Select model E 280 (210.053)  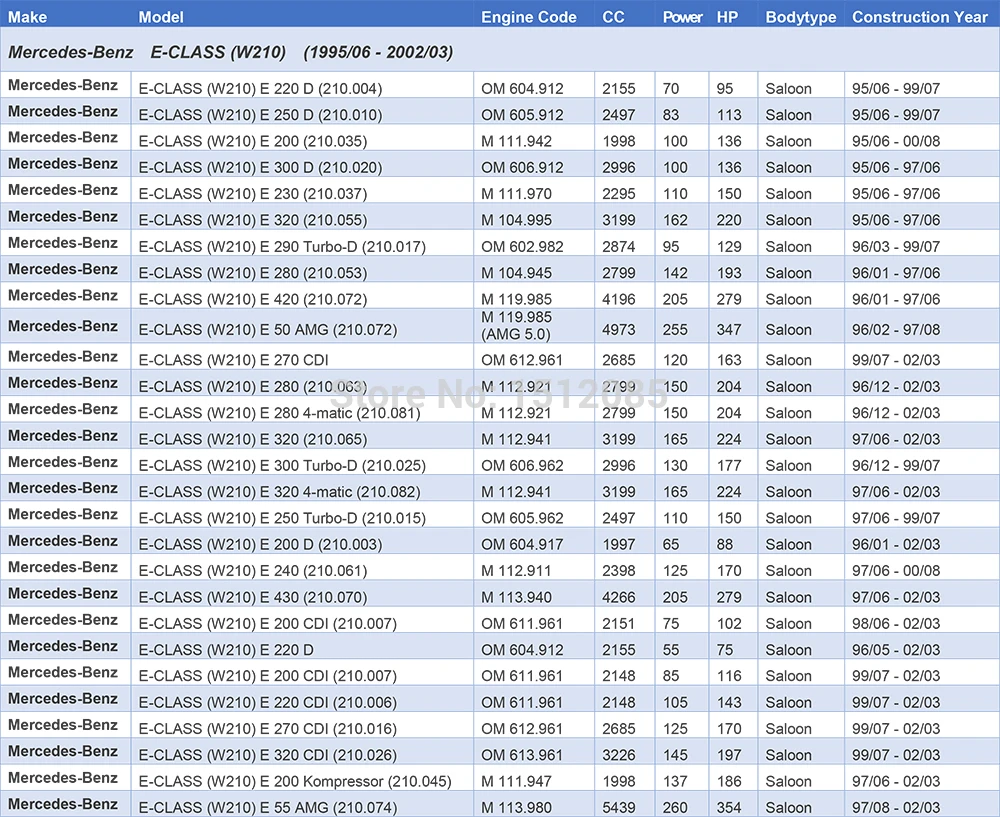(253, 273)
